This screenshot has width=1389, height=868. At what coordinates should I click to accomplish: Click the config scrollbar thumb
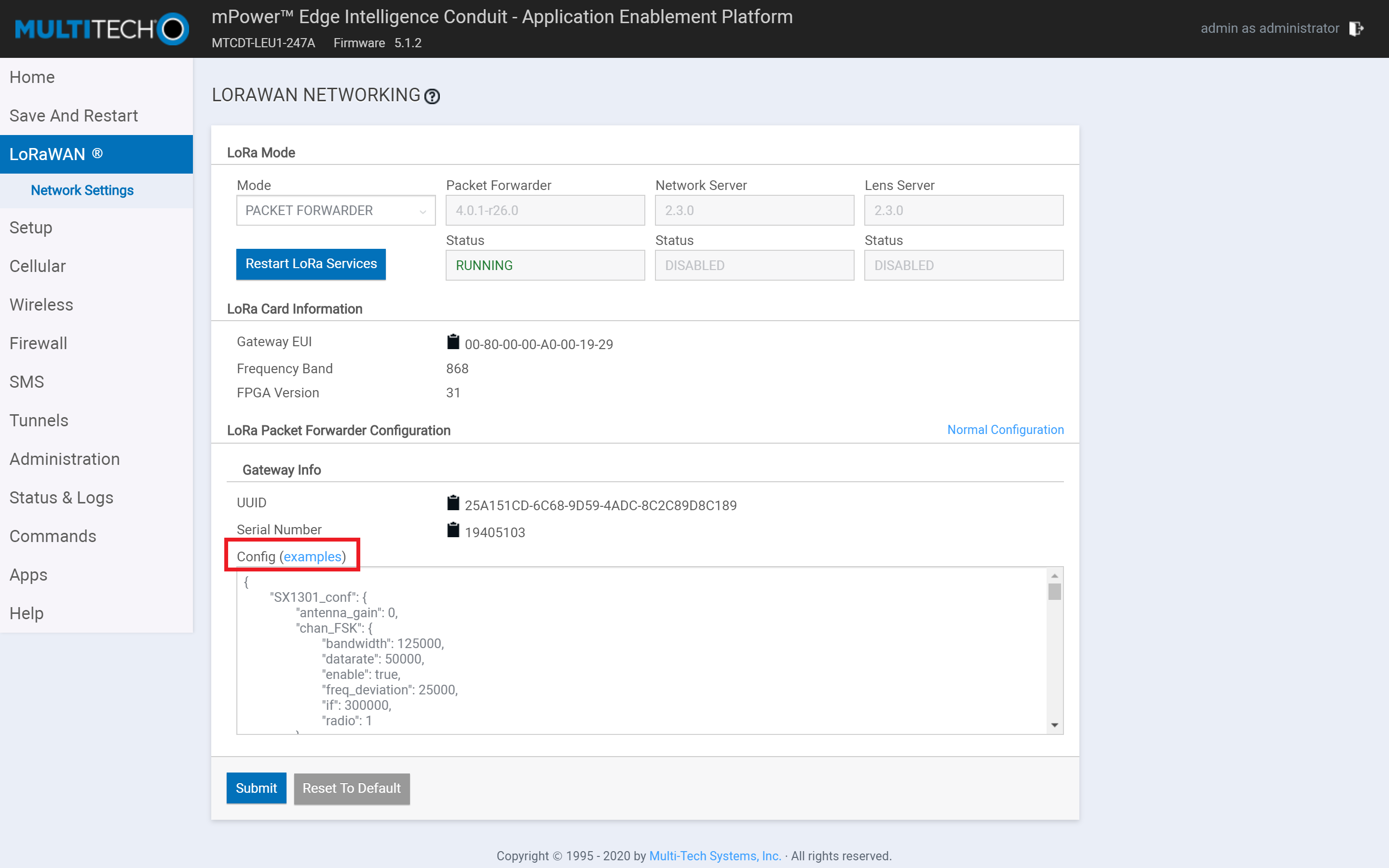click(x=1054, y=591)
